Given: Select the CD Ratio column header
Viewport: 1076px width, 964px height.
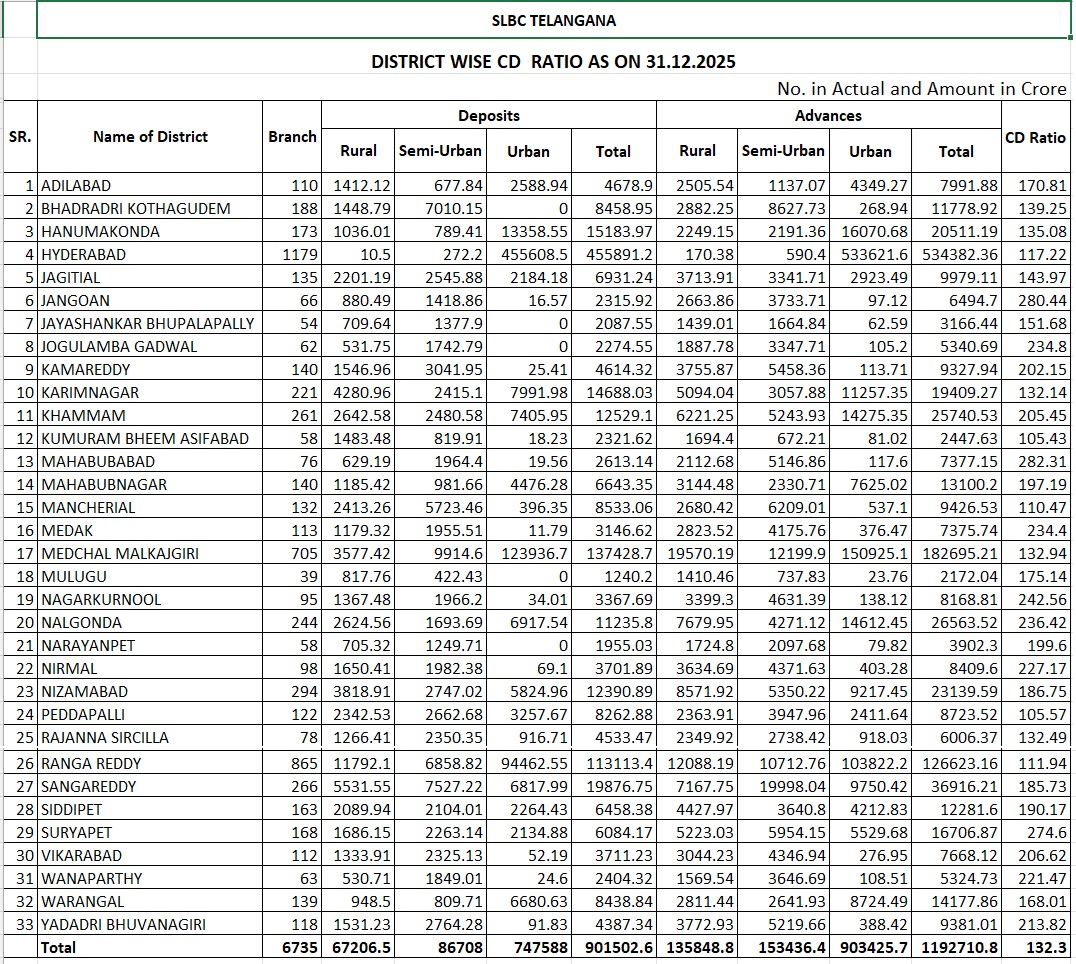Looking at the screenshot, I should (x=1035, y=138).
